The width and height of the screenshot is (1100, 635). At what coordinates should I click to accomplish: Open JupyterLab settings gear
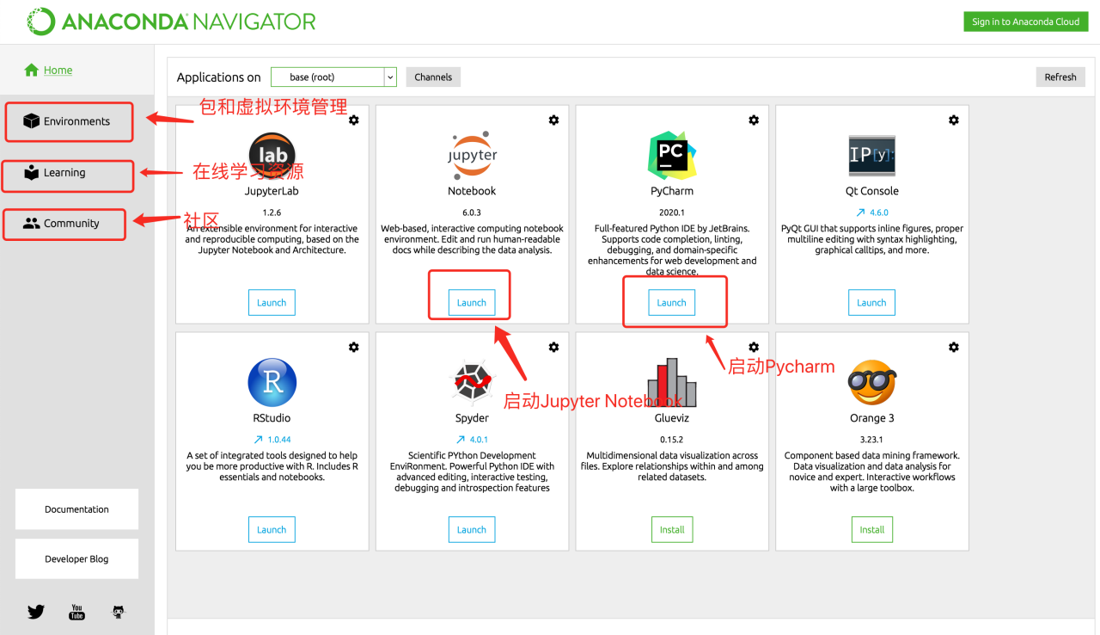tap(354, 120)
